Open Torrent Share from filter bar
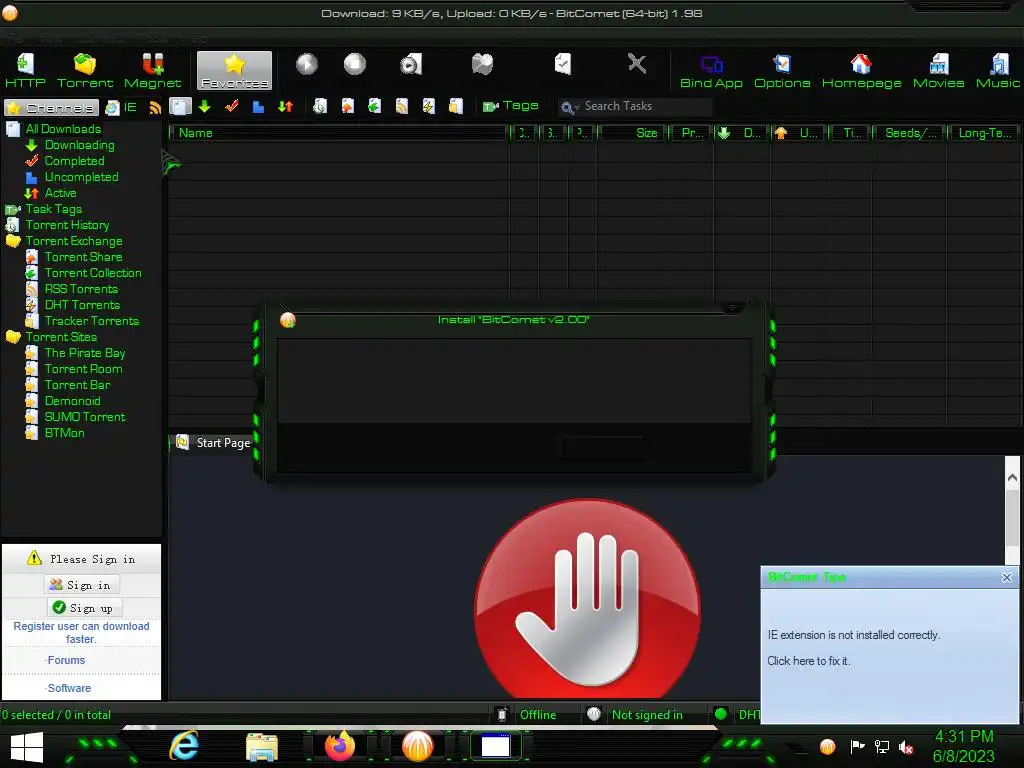 347,106
